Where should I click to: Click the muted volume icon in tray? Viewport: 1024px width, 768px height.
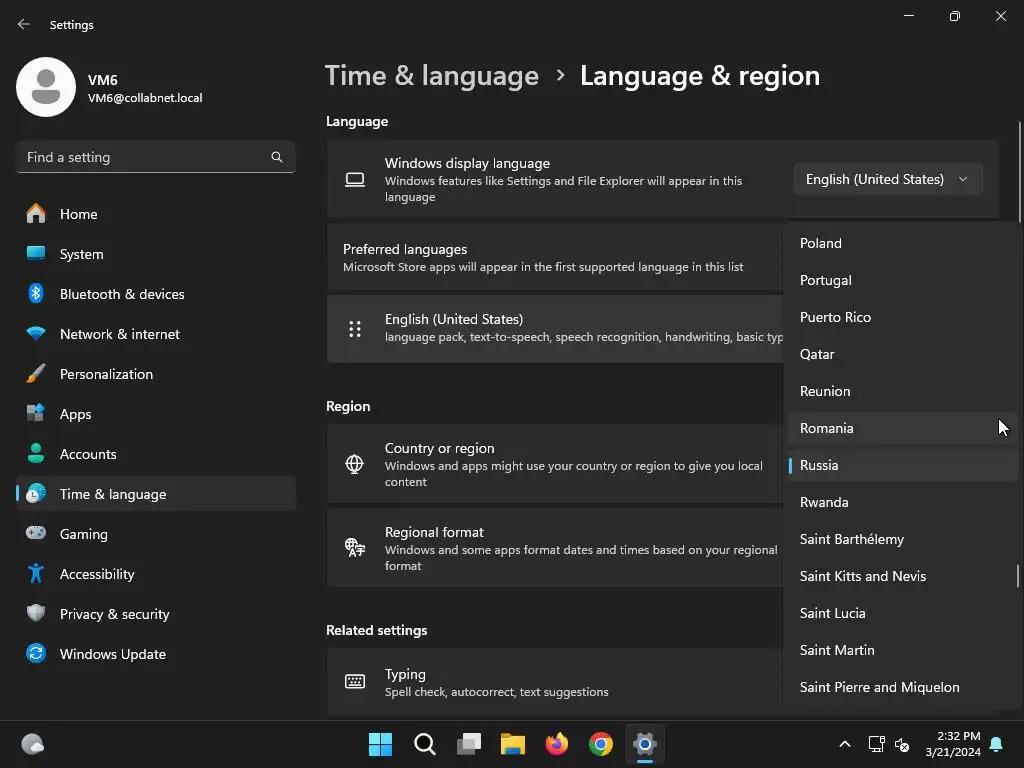tap(902, 744)
